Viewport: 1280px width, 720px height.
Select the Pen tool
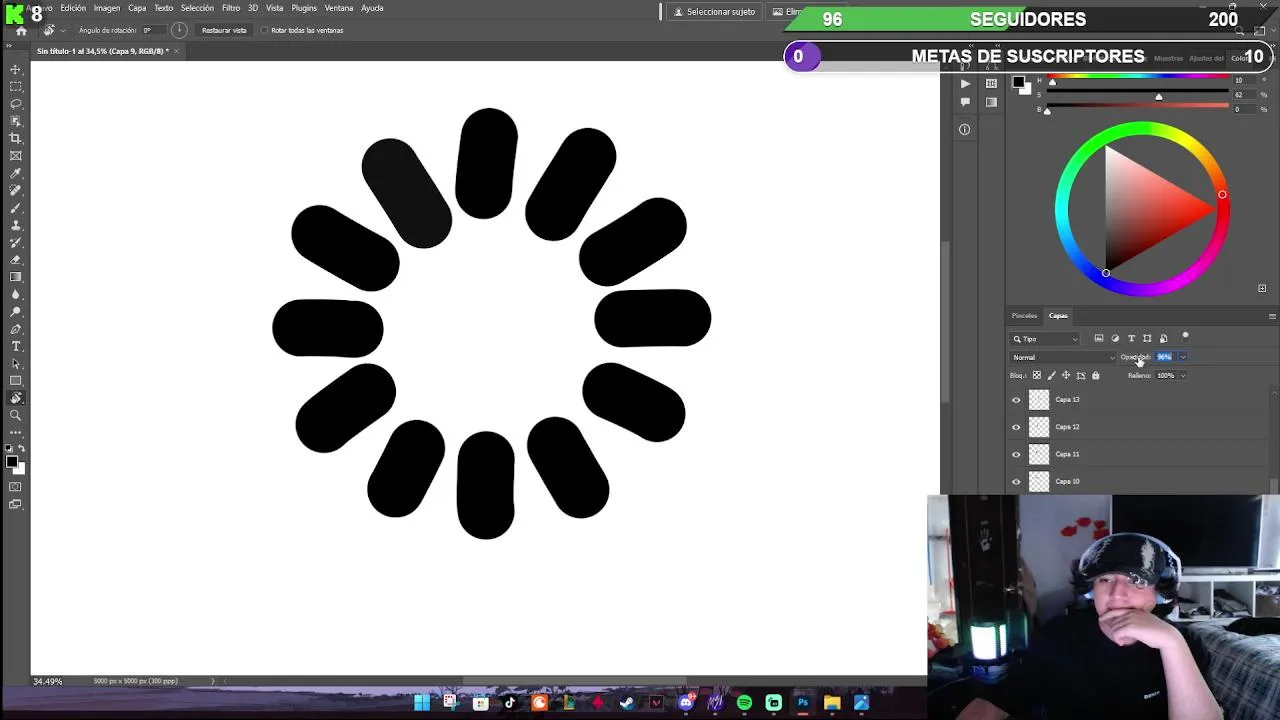[x=16, y=329]
